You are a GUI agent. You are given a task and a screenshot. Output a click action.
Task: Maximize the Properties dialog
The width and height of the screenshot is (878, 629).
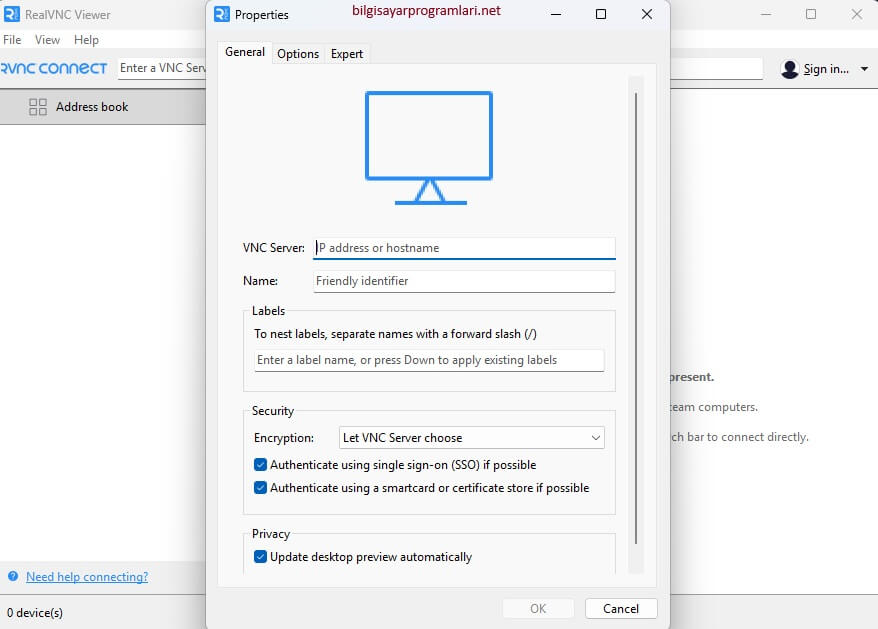click(x=601, y=14)
